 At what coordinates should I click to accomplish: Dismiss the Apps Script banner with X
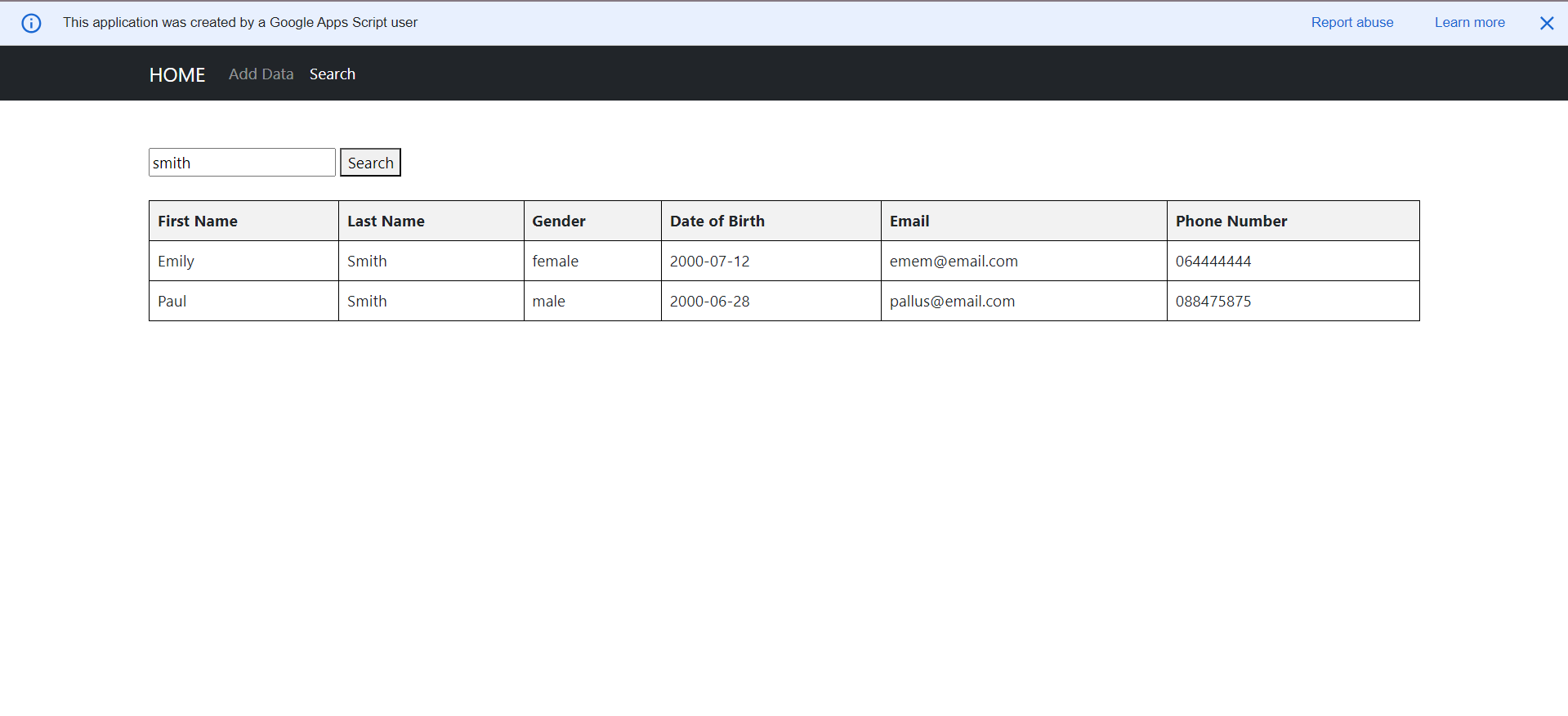click(1546, 23)
